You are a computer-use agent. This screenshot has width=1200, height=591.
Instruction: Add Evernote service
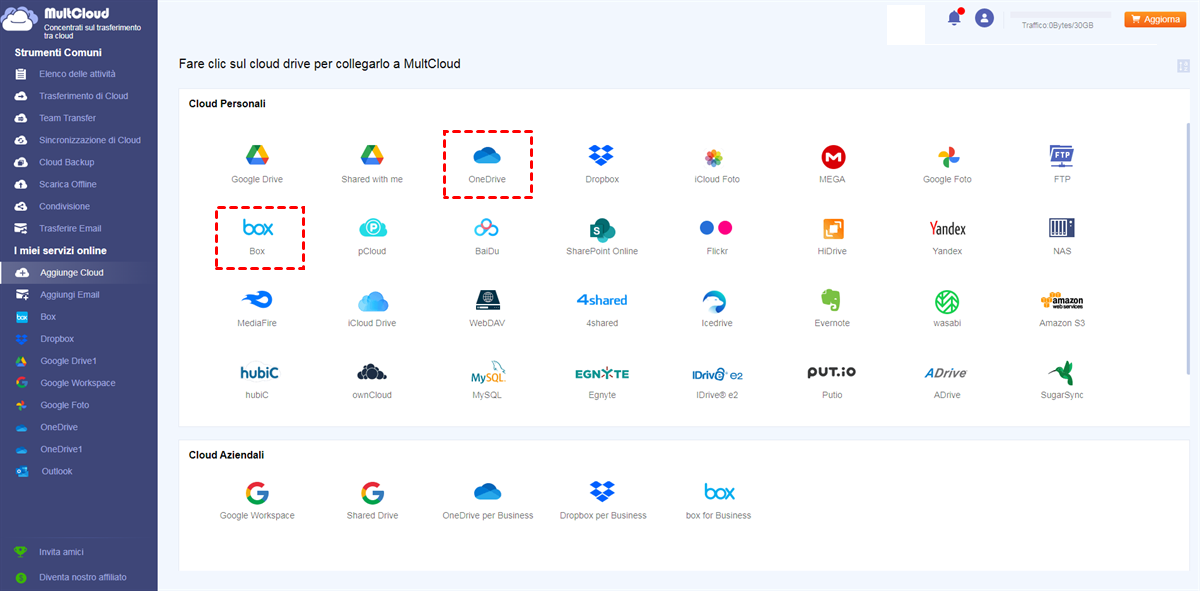click(x=832, y=308)
